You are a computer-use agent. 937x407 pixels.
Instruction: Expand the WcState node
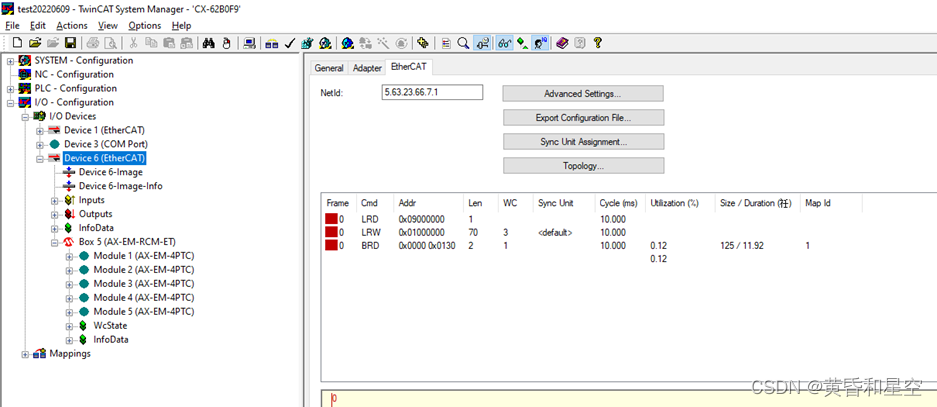tap(69, 326)
